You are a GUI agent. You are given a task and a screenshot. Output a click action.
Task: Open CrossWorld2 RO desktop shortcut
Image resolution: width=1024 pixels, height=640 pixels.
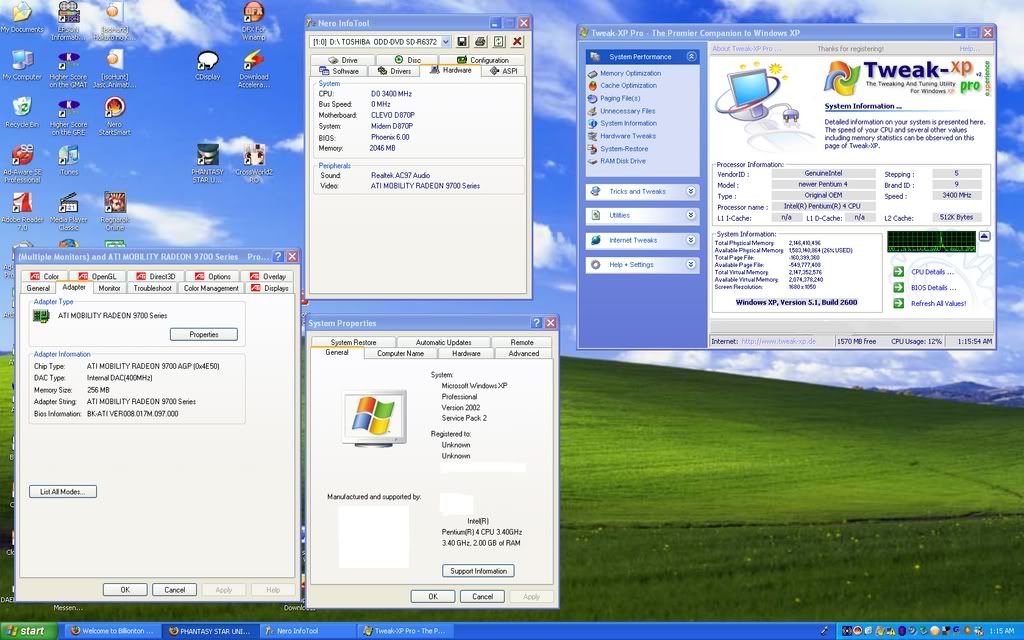(253, 163)
